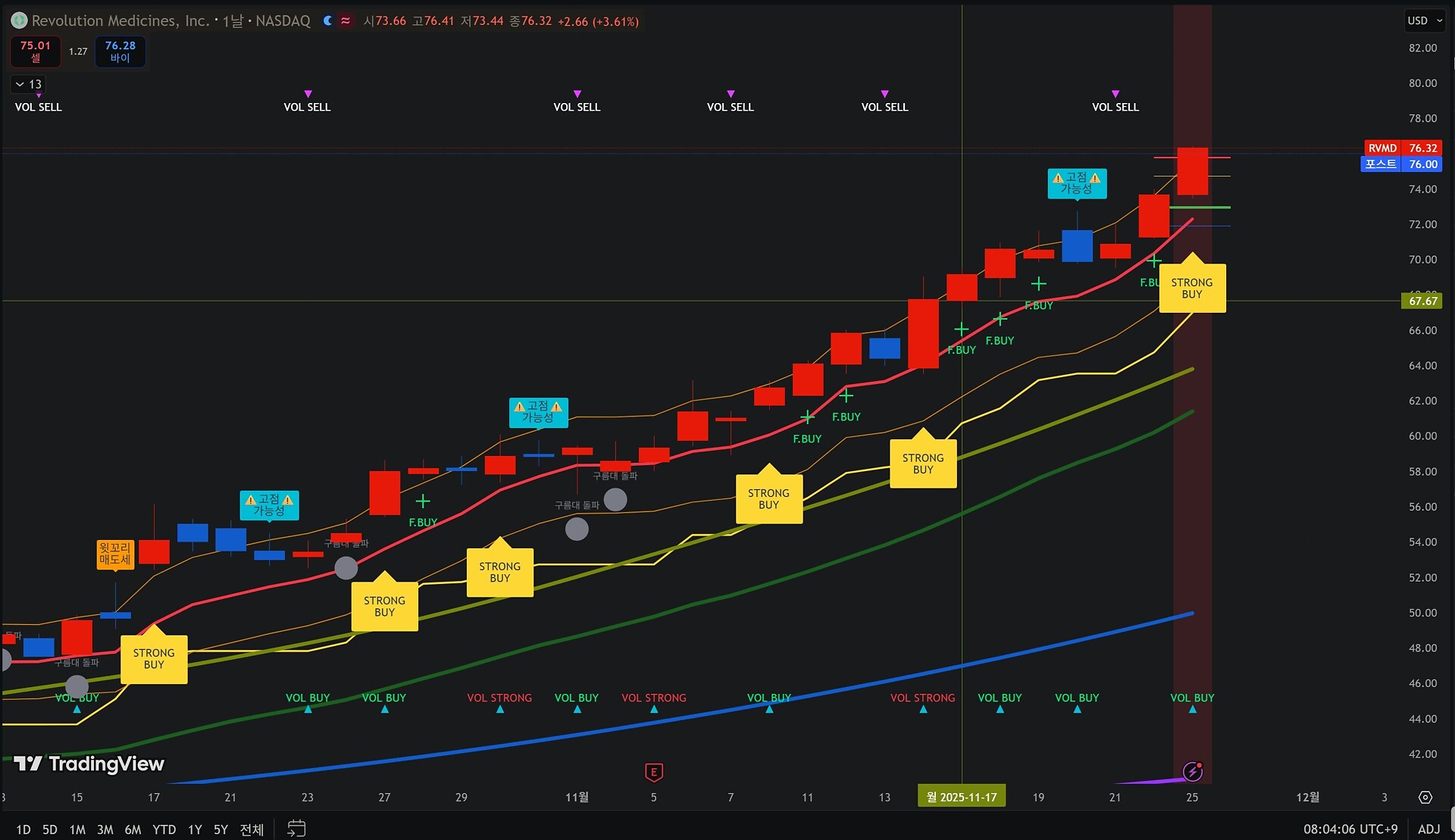The width and height of the screenshot is (1455, 840).
Task: Open the price scale settings gear icon
Action: 1425,798
